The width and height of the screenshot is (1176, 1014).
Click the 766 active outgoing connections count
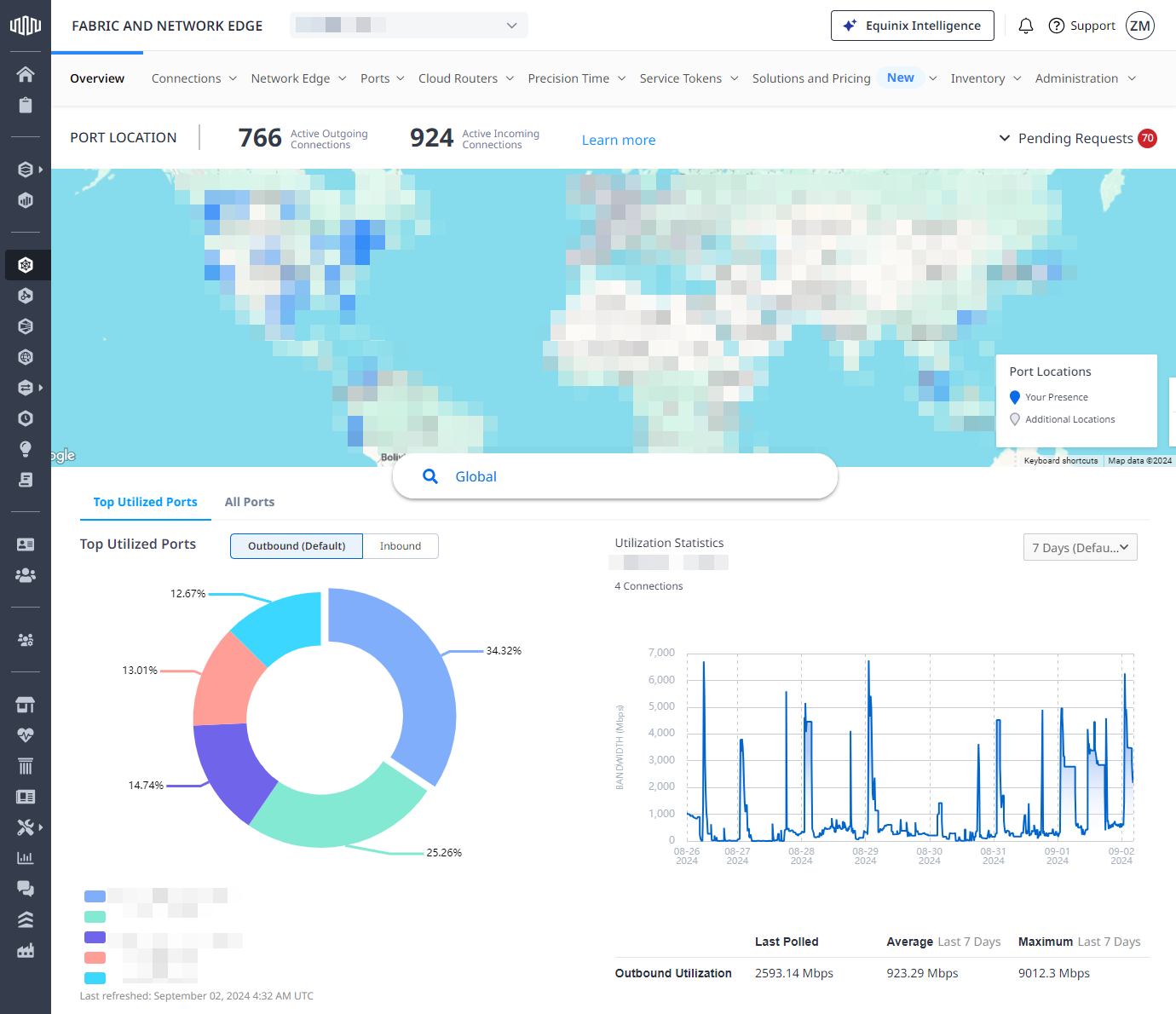pos(260,138)
